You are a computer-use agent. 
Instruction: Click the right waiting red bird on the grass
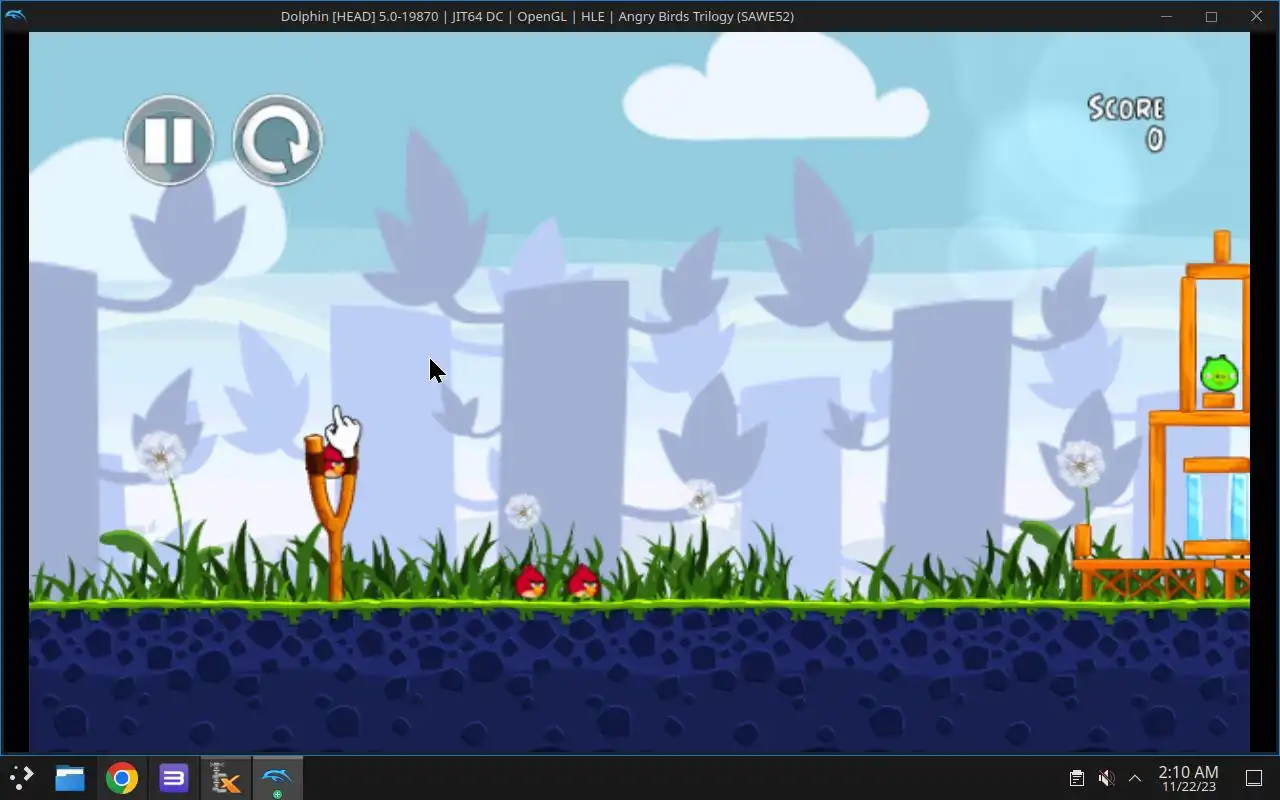pos(583,581)
